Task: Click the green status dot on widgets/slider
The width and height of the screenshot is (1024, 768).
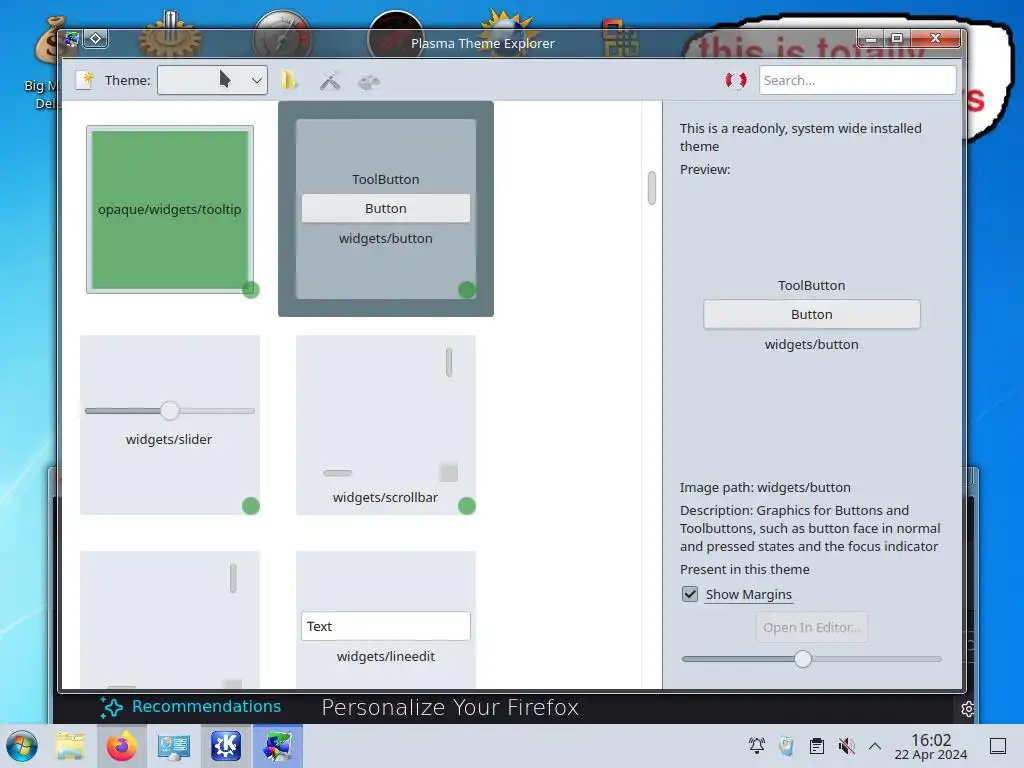Action: pos(251,505)
